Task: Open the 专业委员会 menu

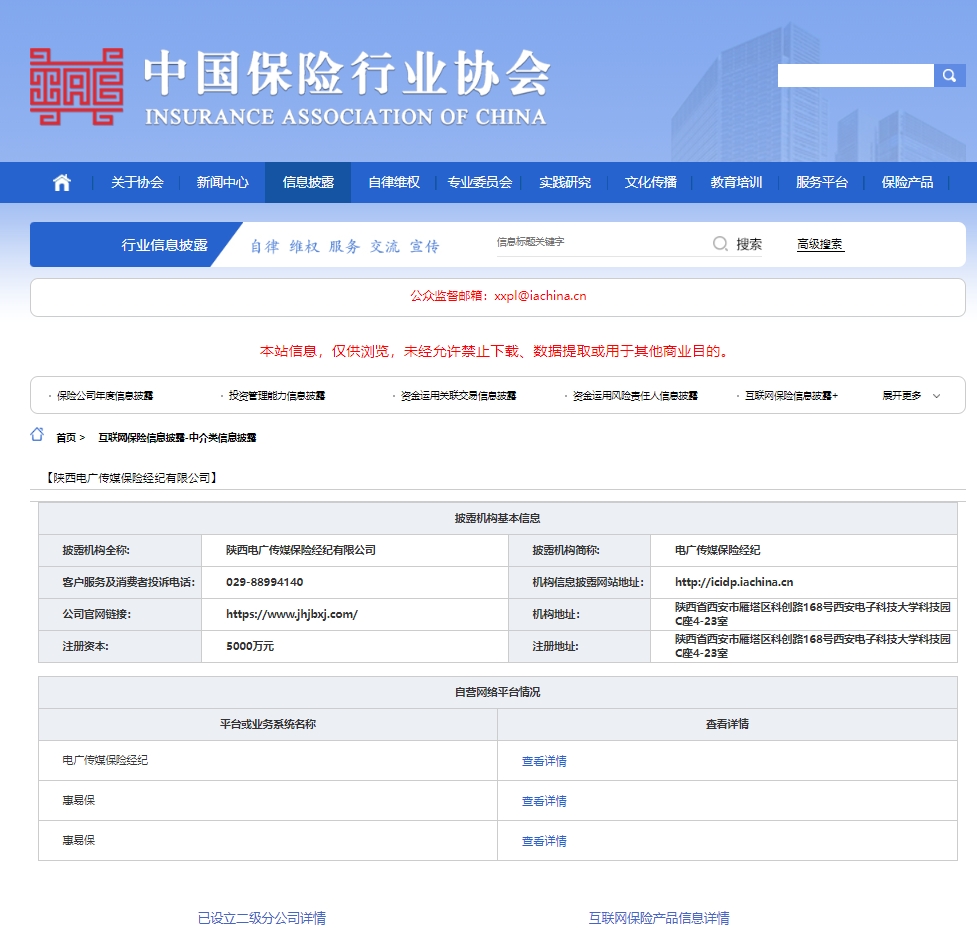Action: [x=480, y=182]
